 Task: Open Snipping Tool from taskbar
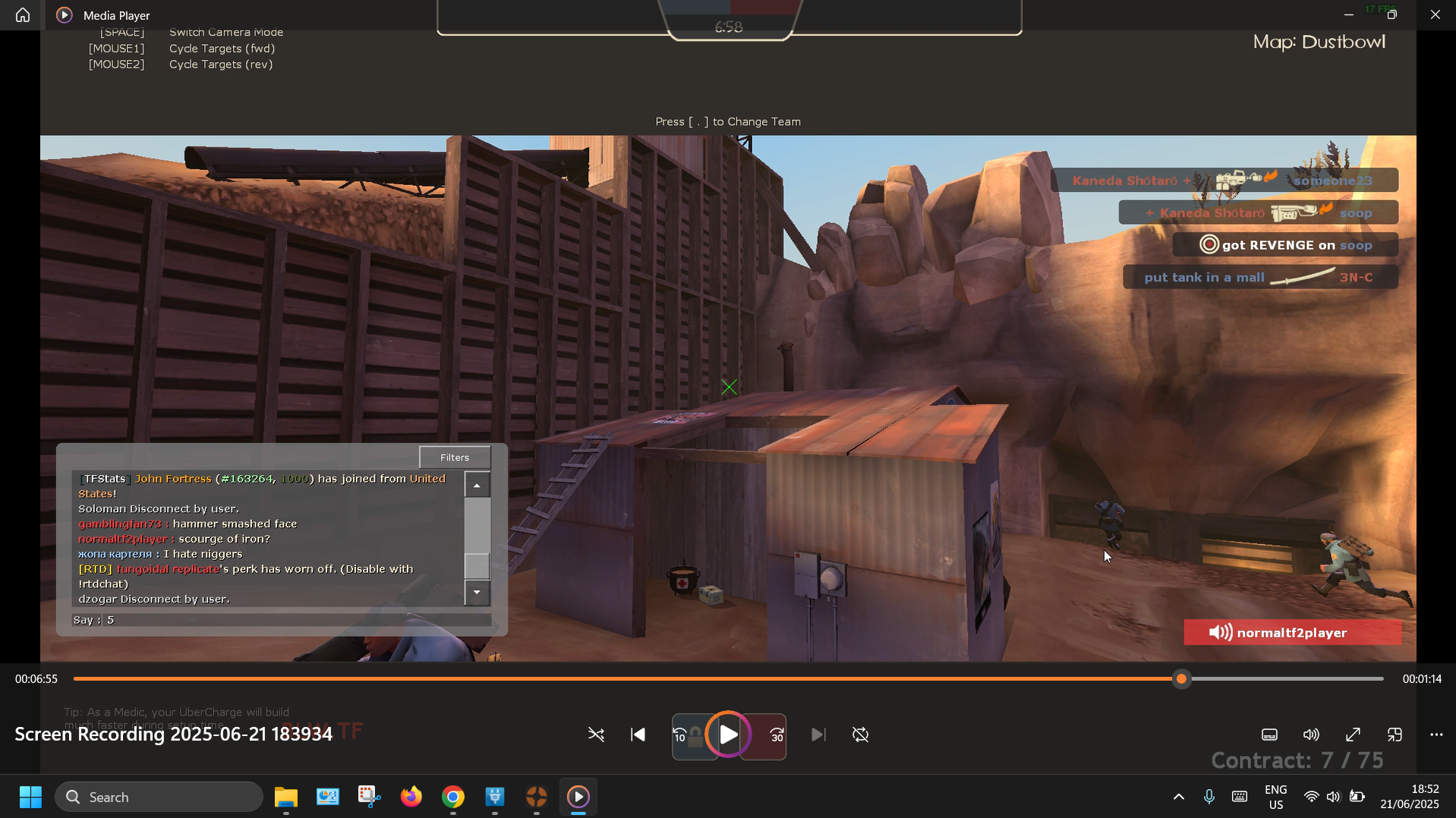coord(370,797)
